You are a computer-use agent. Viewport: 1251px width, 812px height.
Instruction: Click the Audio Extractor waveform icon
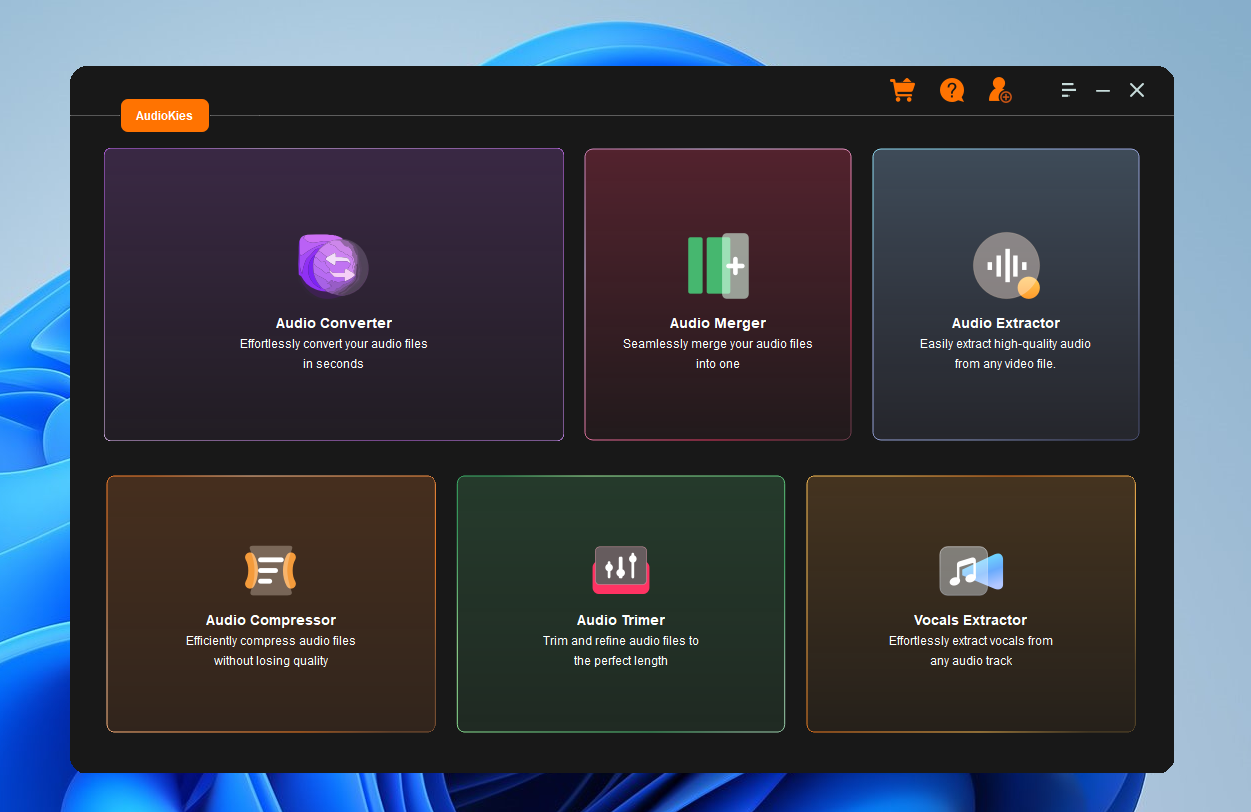click(1006, 266)
